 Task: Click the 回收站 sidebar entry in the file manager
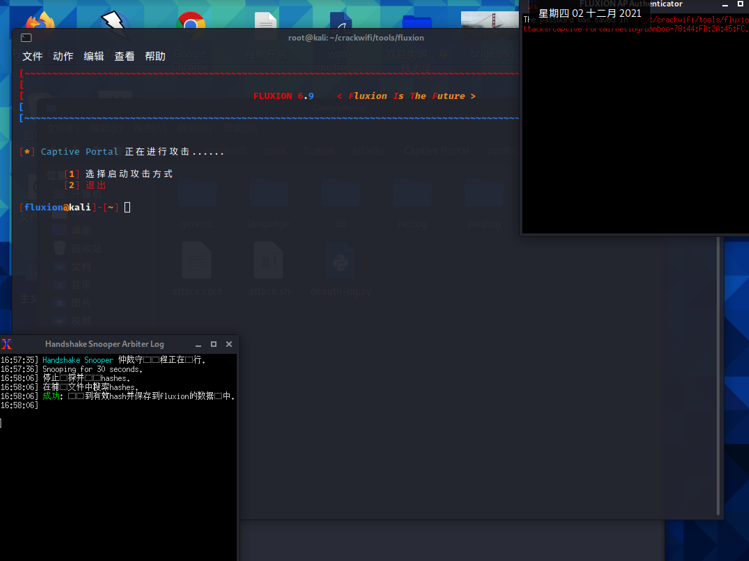click(78, 248)
